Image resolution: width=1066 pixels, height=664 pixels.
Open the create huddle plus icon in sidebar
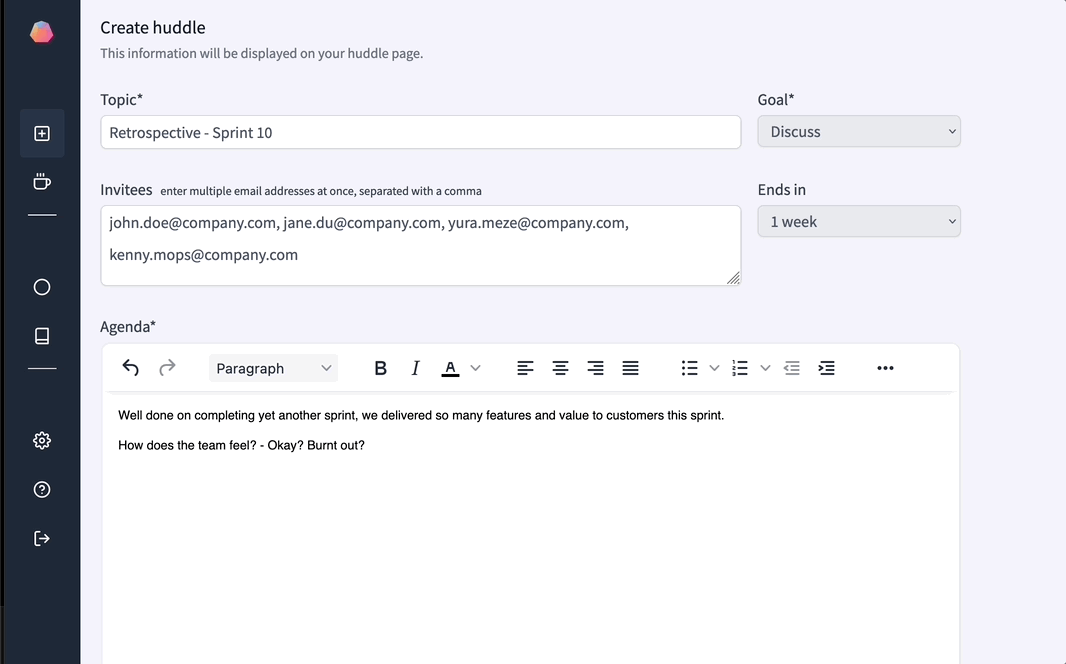tap(42, 133)
